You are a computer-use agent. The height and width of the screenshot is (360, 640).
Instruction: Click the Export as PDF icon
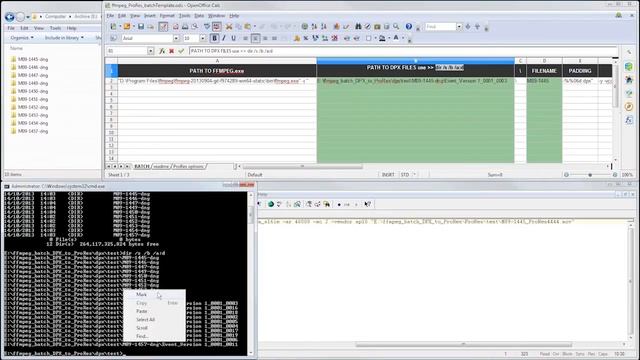pyautogui.click(x=176, y=27)
